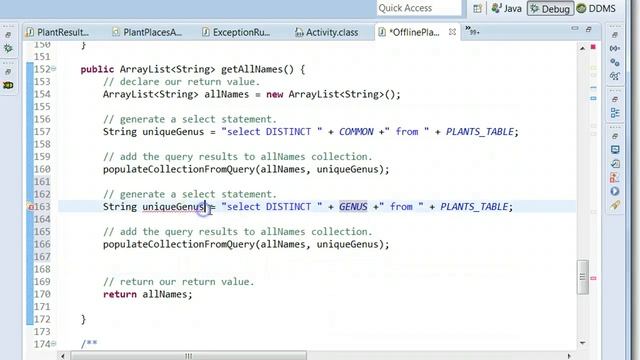Click populateCollectionFromQuery on line 166
Viewport: 640px width, 360px height.
click(x=179, y=244)
